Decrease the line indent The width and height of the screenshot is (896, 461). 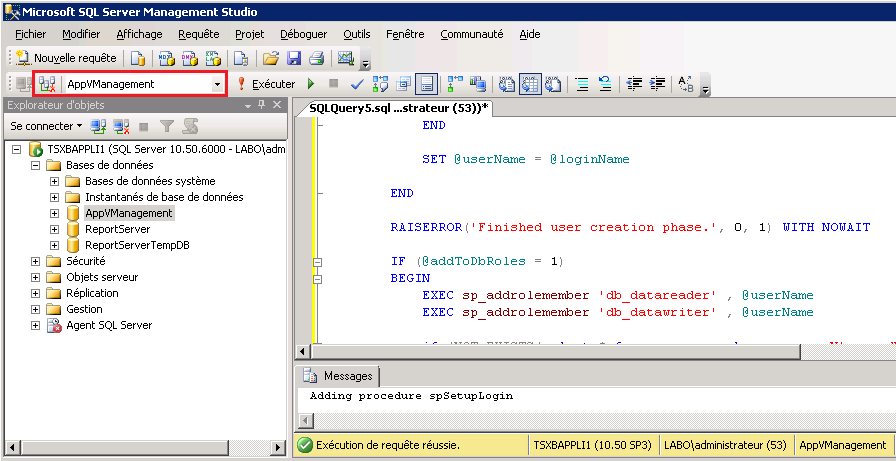634,85
